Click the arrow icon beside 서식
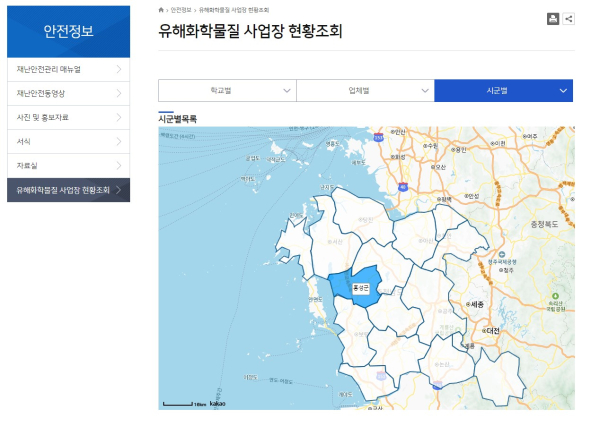The height and width of the screenshot is (426, 600). (x=119, y=142)
